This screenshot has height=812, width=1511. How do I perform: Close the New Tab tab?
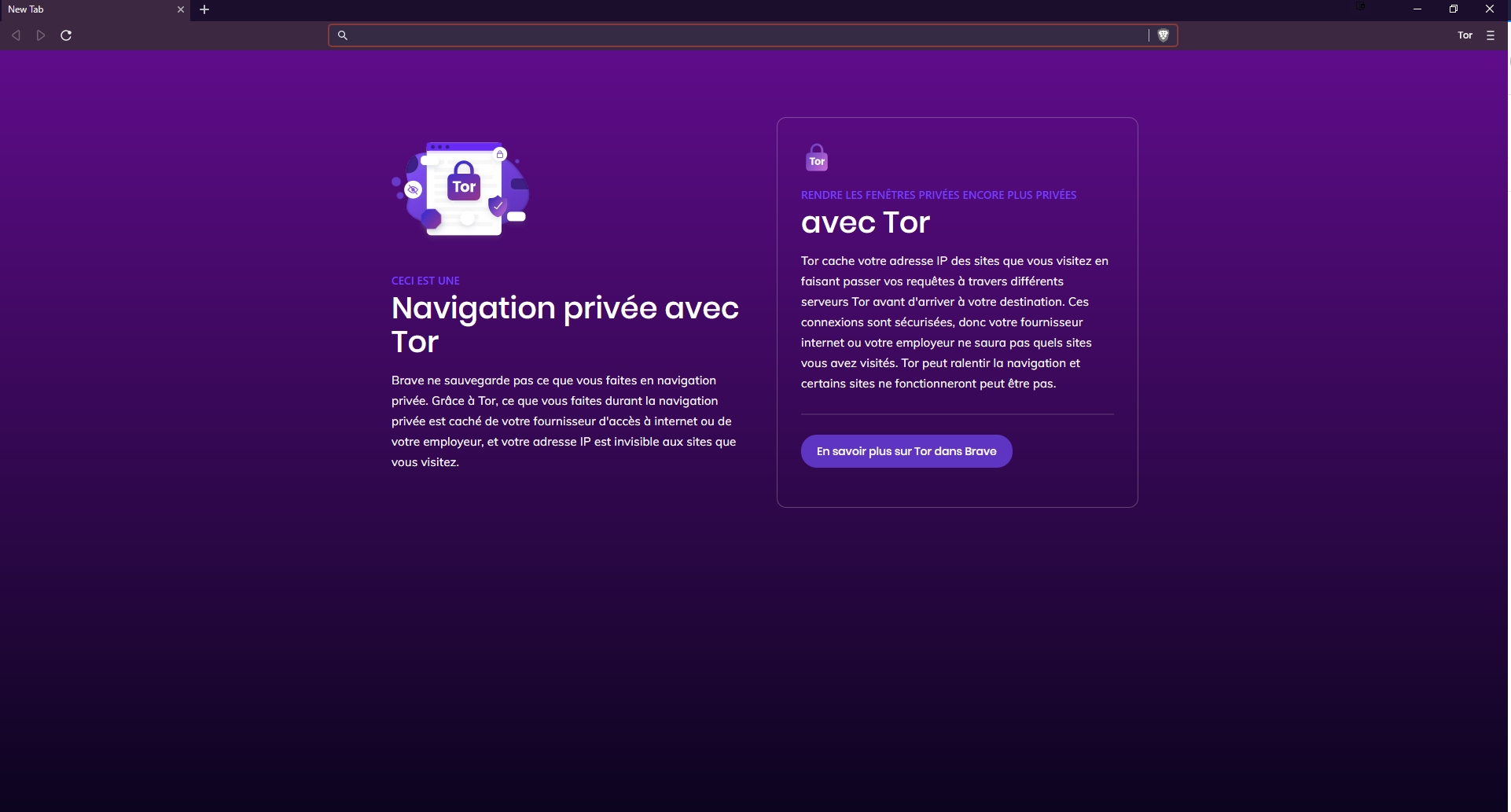coord(181,9)
